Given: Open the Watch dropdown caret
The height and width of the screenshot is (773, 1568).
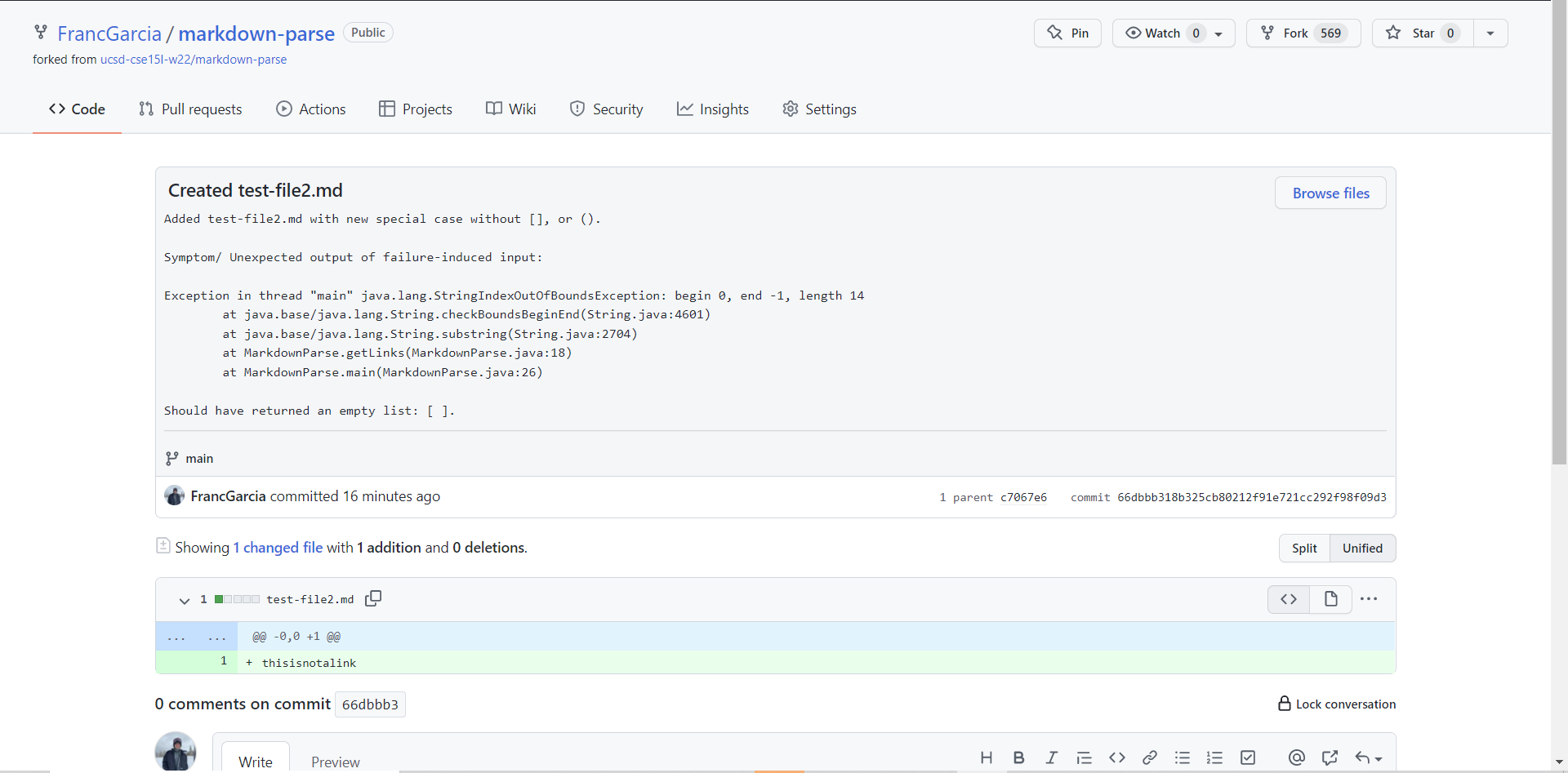Looking at the screenshot, I should [x=1218, y=33].
